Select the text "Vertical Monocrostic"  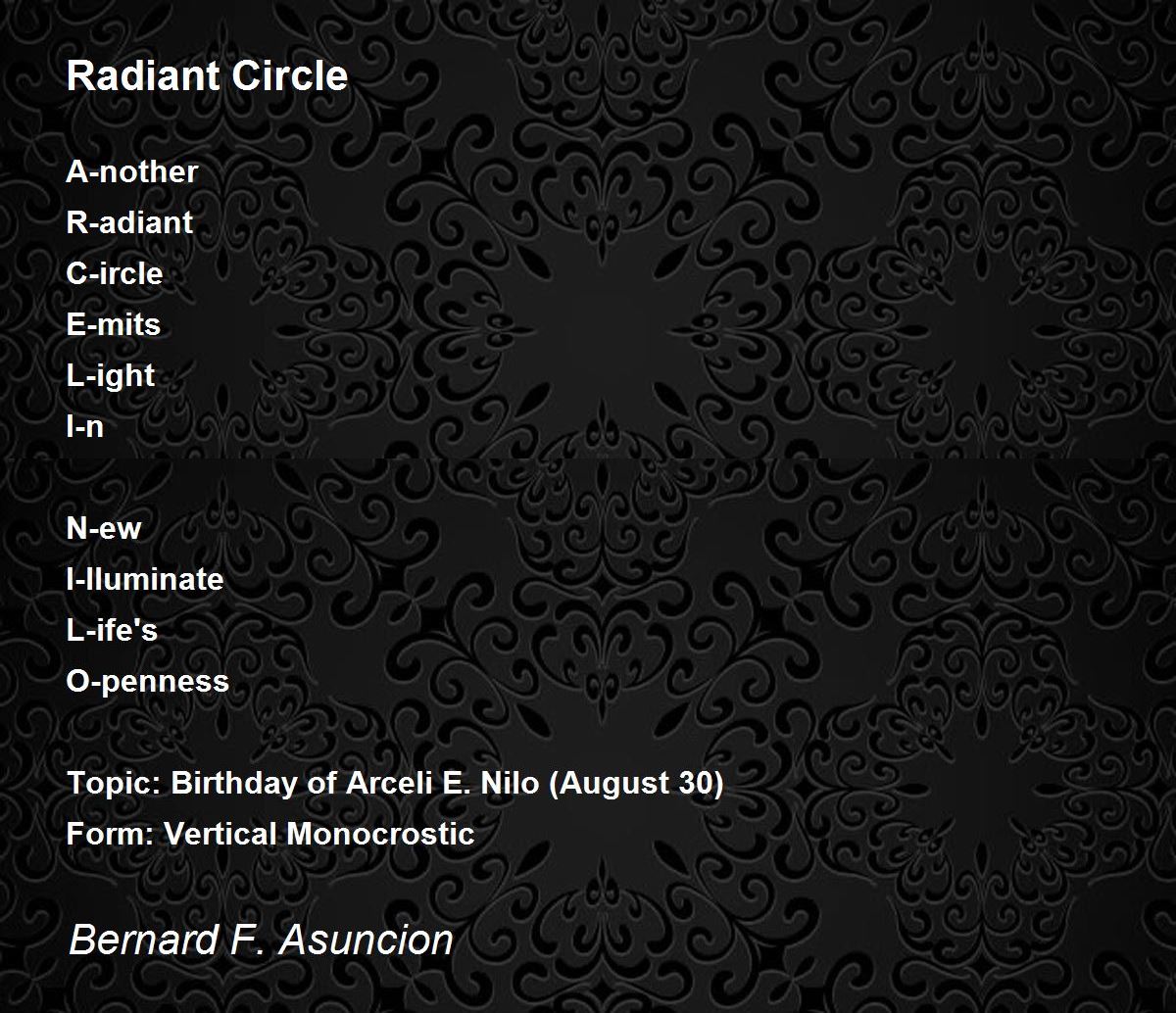[319, 834]
